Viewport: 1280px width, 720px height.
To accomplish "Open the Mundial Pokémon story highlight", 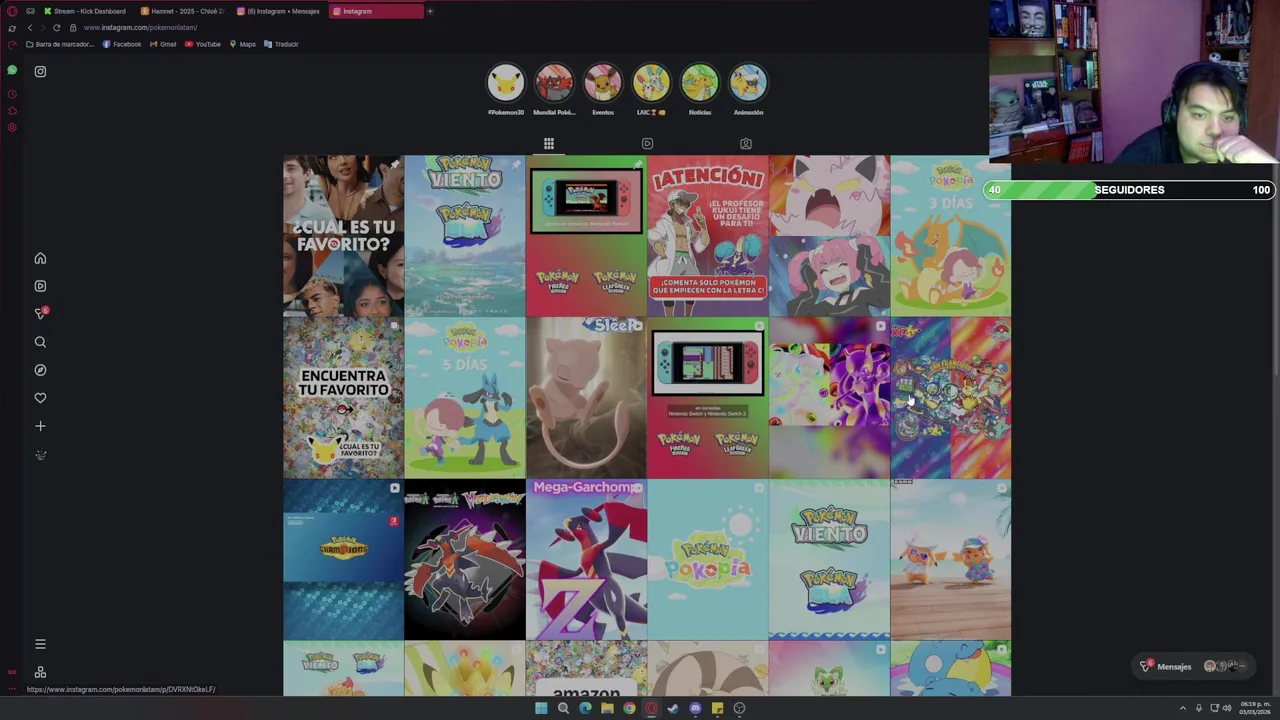I will [x=554, y=83].
